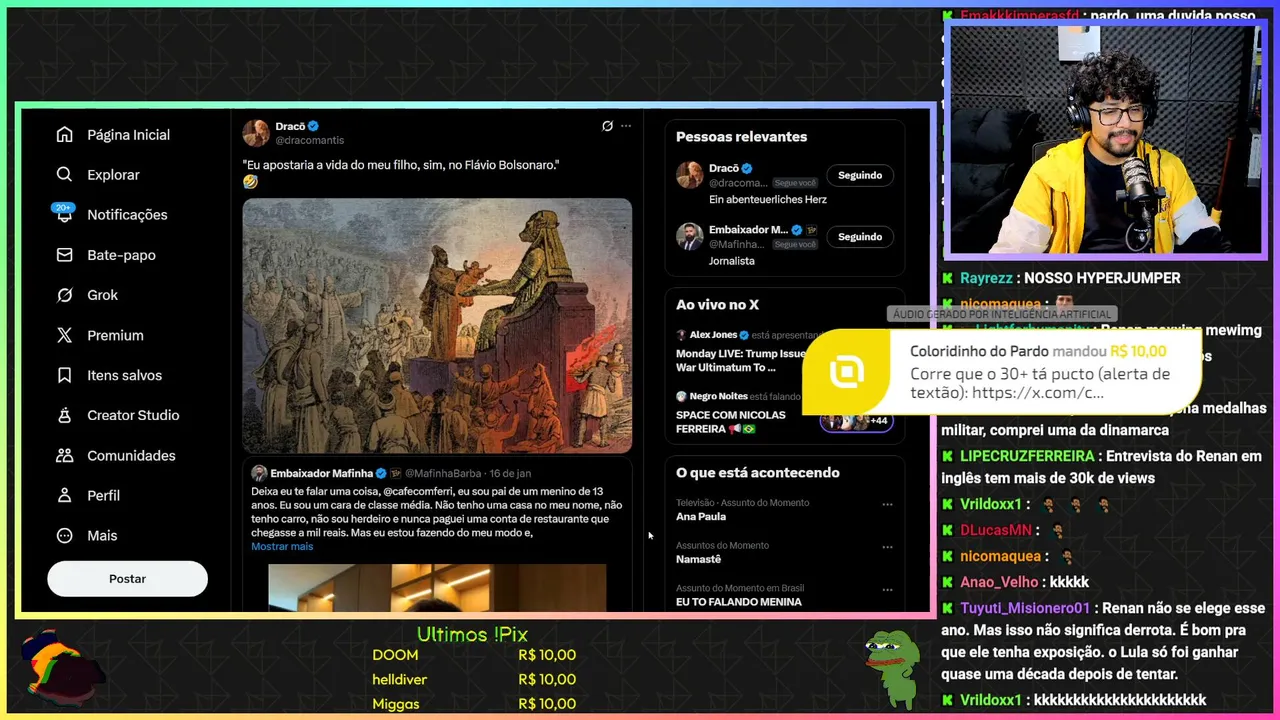Click the Grok icon on Dracō's post
The height and width of the screenshot is (720, 1280).
607,126
